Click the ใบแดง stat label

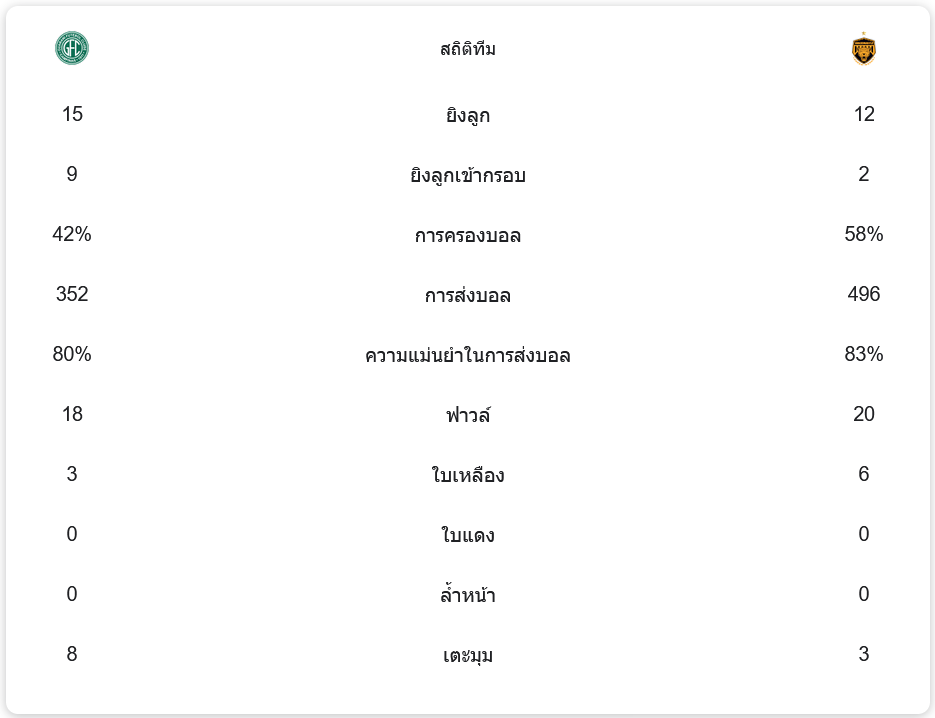point(468,535)
